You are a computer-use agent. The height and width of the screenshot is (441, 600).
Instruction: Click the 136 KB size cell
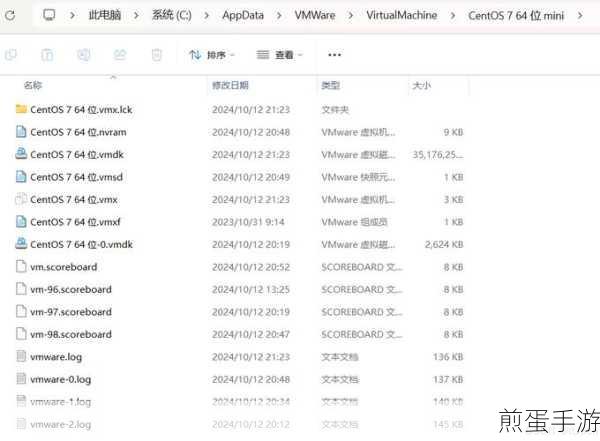448,357
